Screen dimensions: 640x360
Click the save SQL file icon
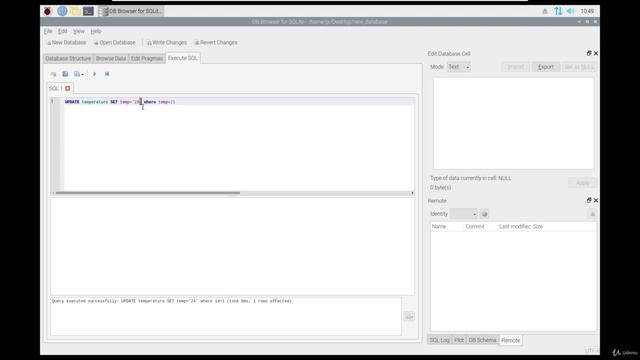click(x=77, y=74)
